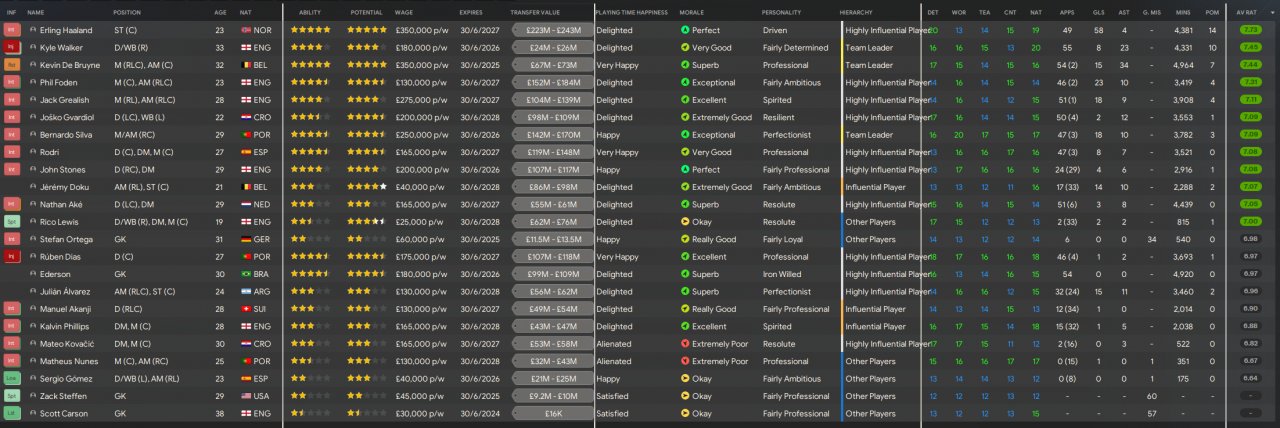Viewport: 1280px width, 428px height.
Task: Open Bernardo Silva's player profile
Action: (x=66, y=135)
